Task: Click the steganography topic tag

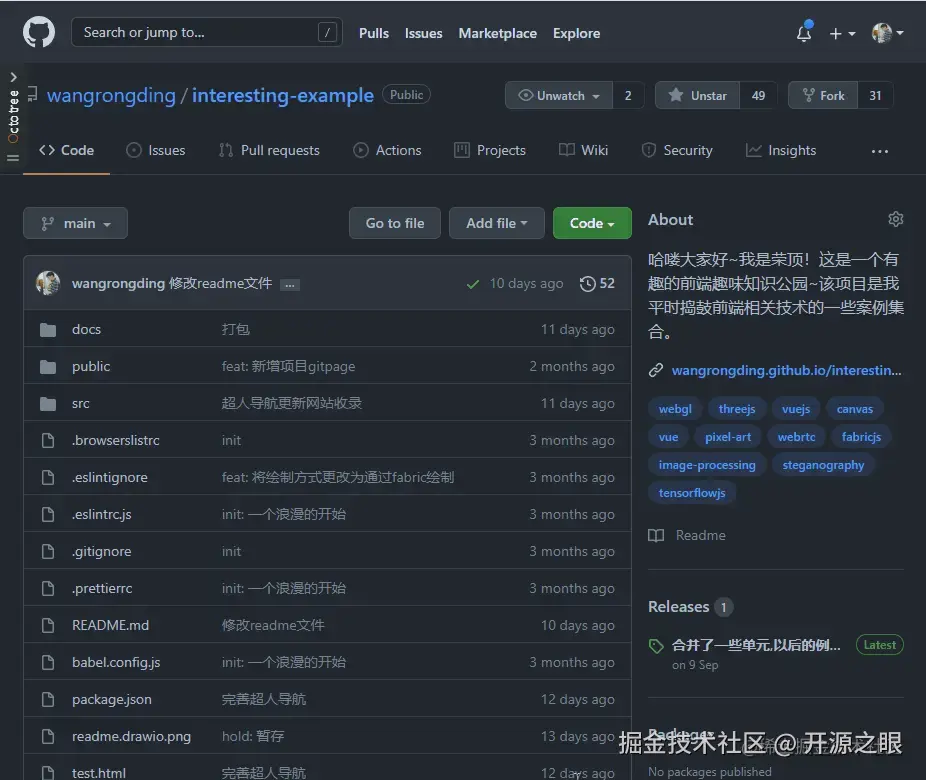Action: coord(823,465)
